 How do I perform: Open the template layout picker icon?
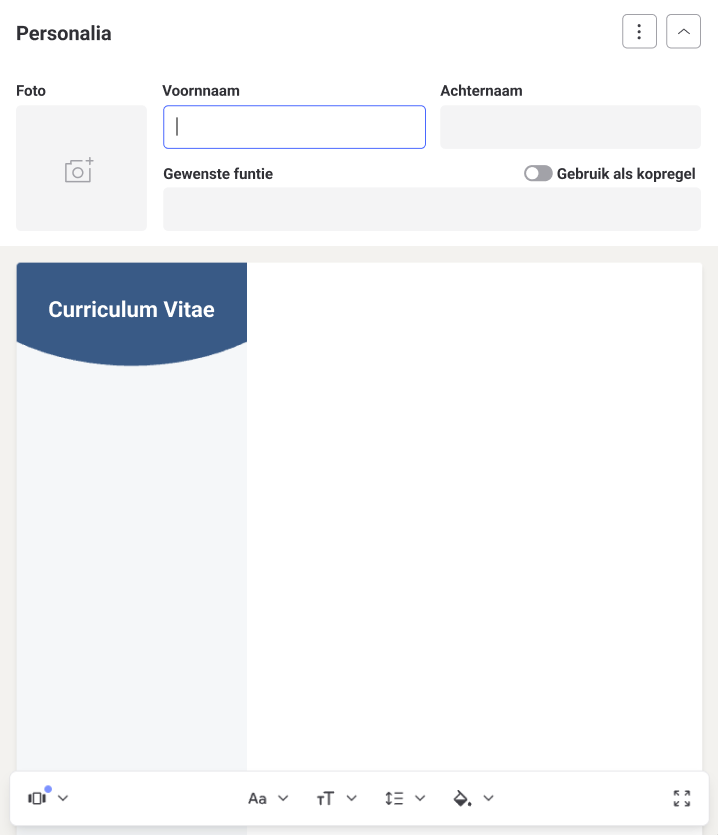(37, 798)
